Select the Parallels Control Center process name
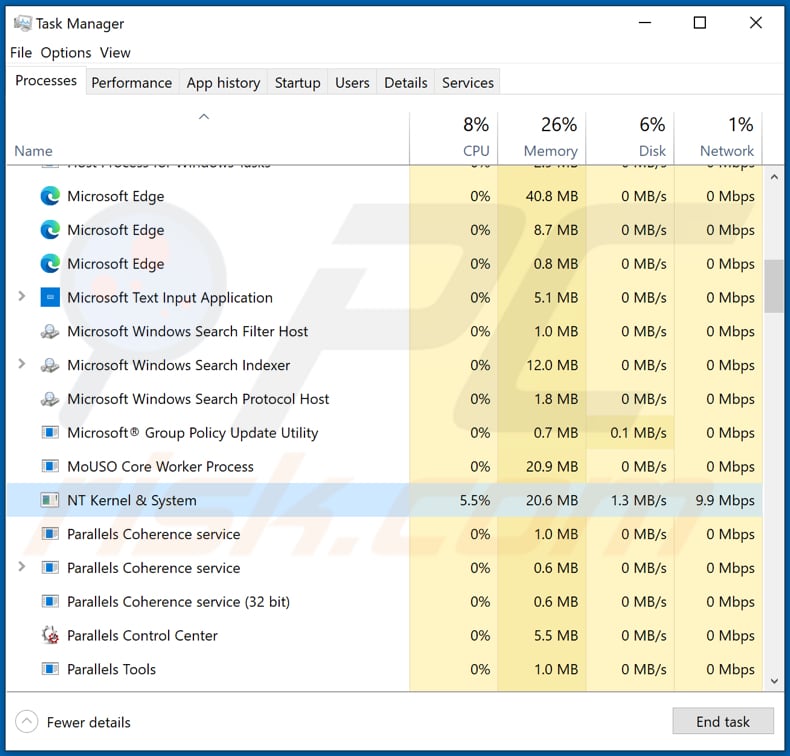 coord(142,635)
